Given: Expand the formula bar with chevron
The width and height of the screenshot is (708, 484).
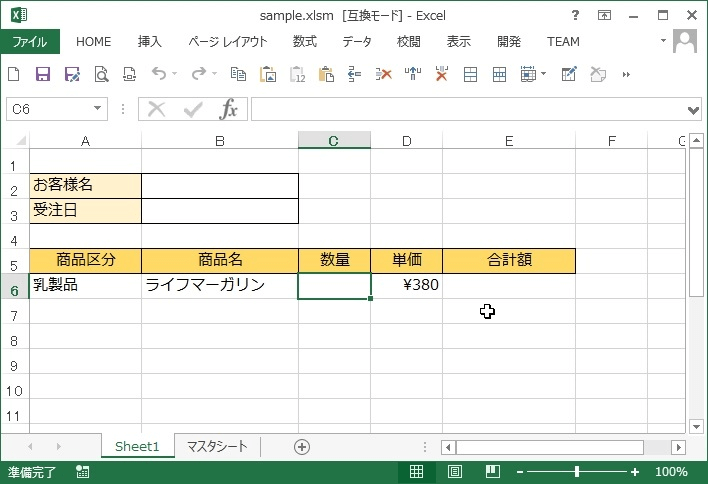Looking at the screenshot, I should [x=694, y=110].
